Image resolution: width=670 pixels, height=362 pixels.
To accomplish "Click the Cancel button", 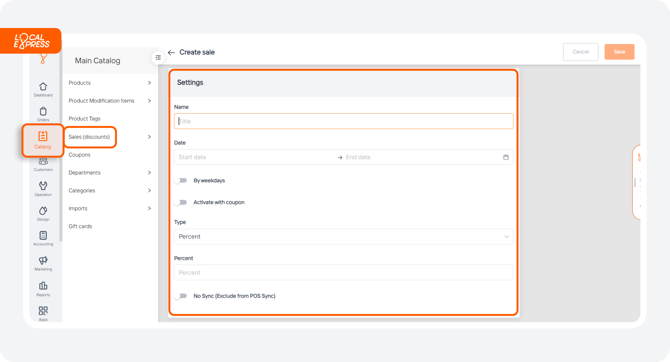I will [581, 52].
